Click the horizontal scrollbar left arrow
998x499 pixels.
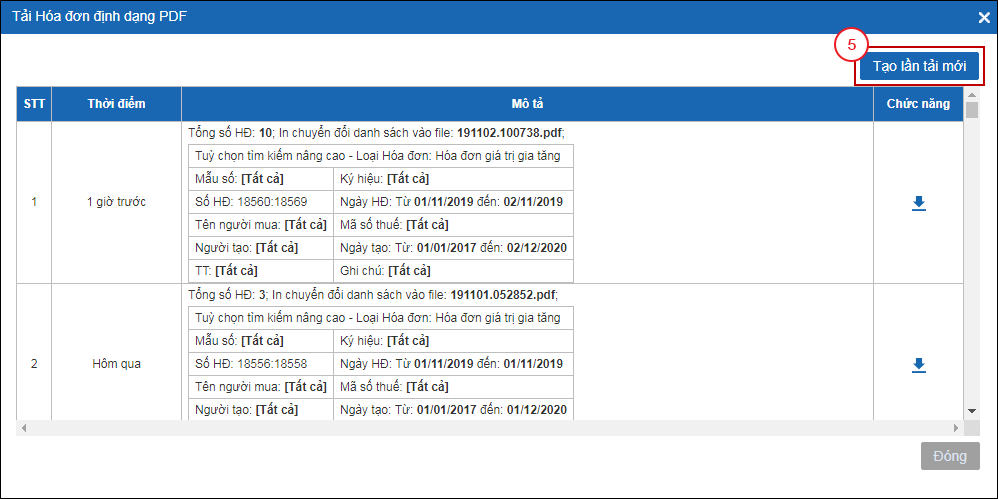(24, 428)
